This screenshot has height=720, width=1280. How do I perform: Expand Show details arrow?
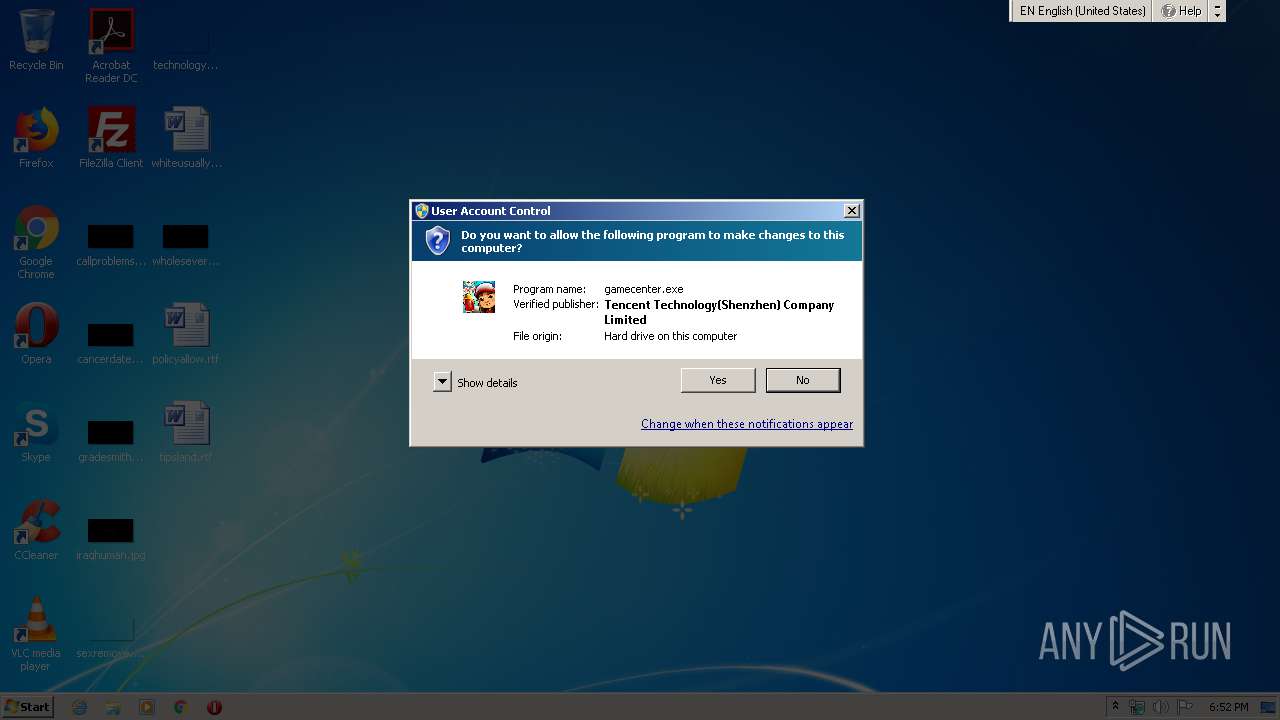pos(442,382)
